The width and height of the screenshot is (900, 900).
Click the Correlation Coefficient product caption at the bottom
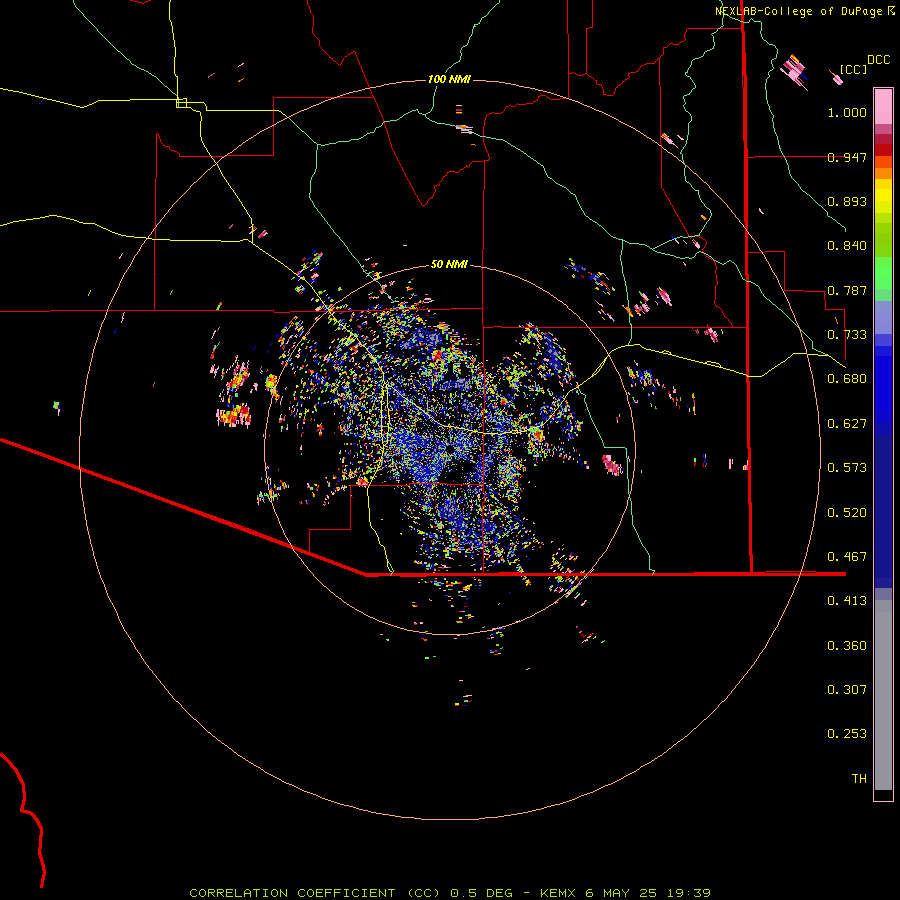pyautogui.click(x=450, y=893)
